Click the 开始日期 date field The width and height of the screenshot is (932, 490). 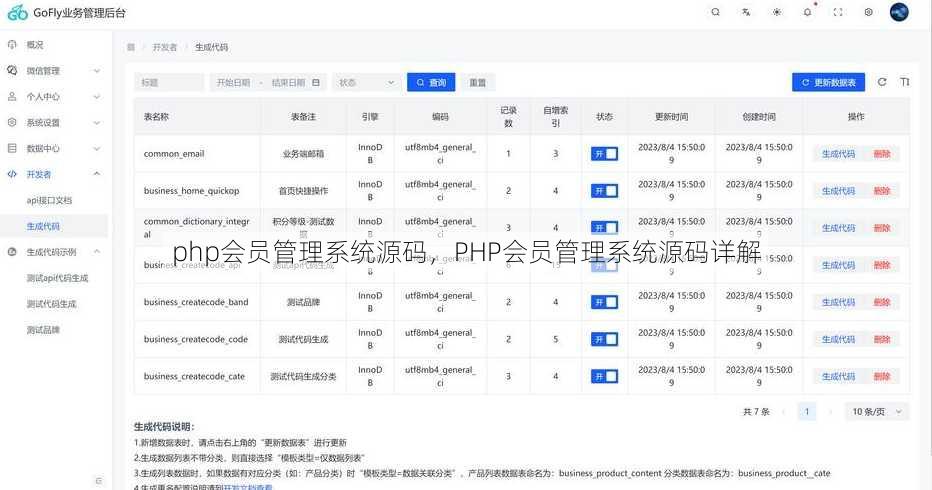pyautogui.click(x=233, y=83)
